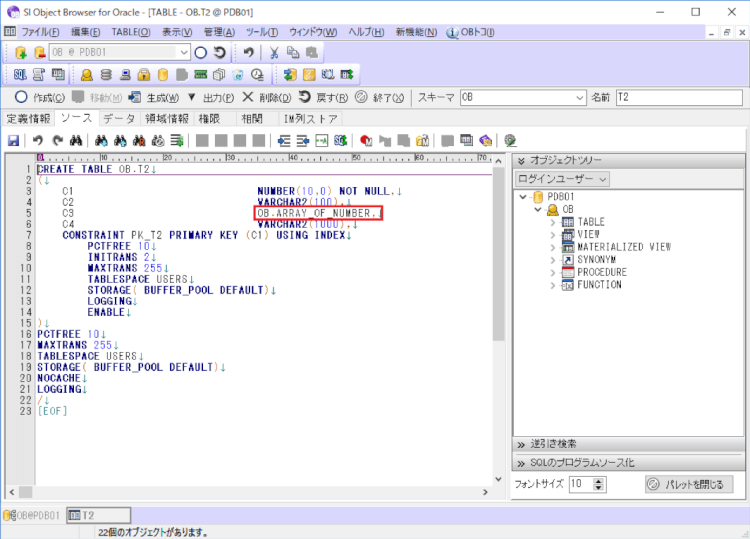
Task: Click the padlock icon in the toolbar
Action: [144, 75]
